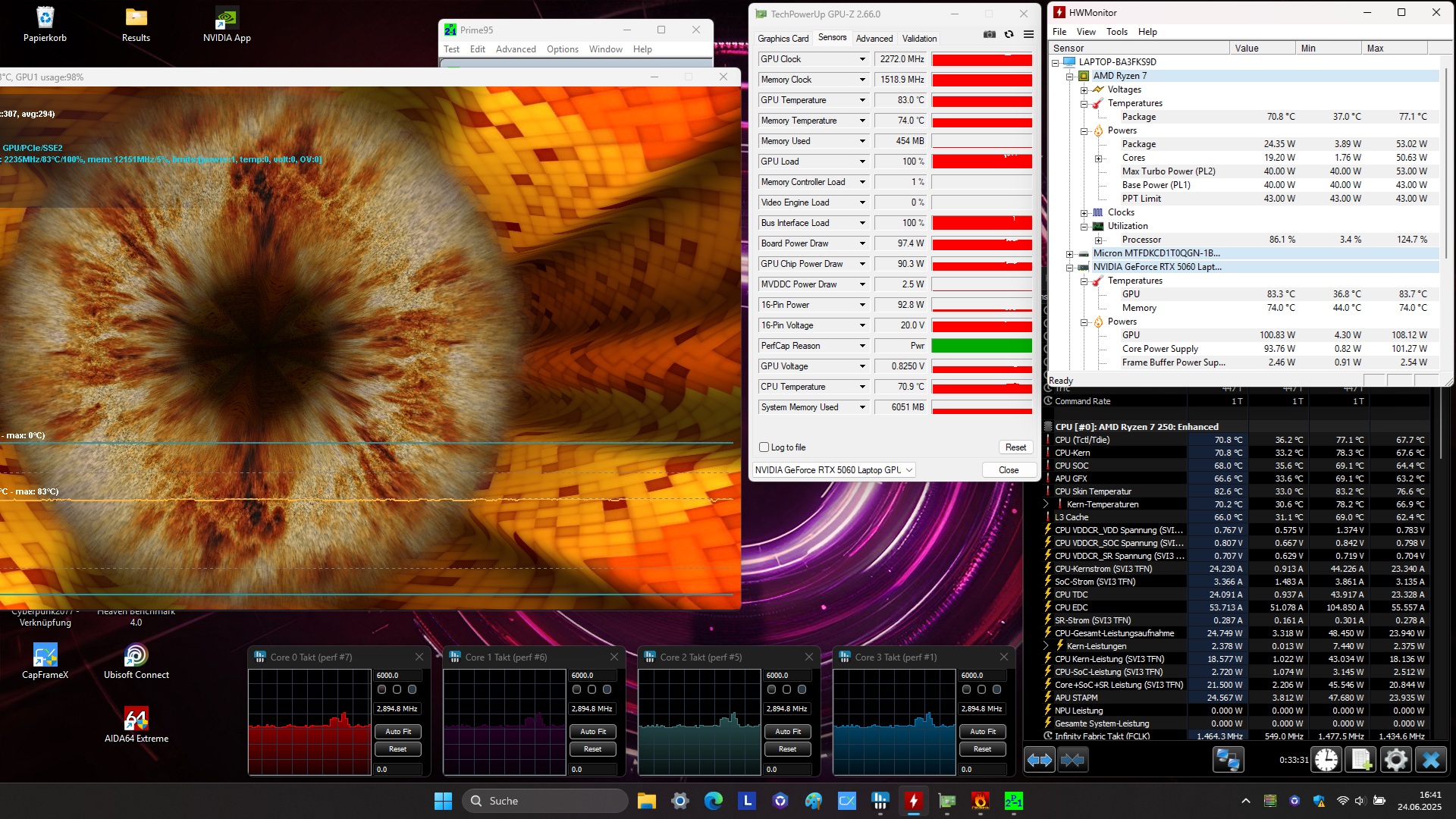Click the Windows taskbar search field
1456x819 pixels.
546,801
